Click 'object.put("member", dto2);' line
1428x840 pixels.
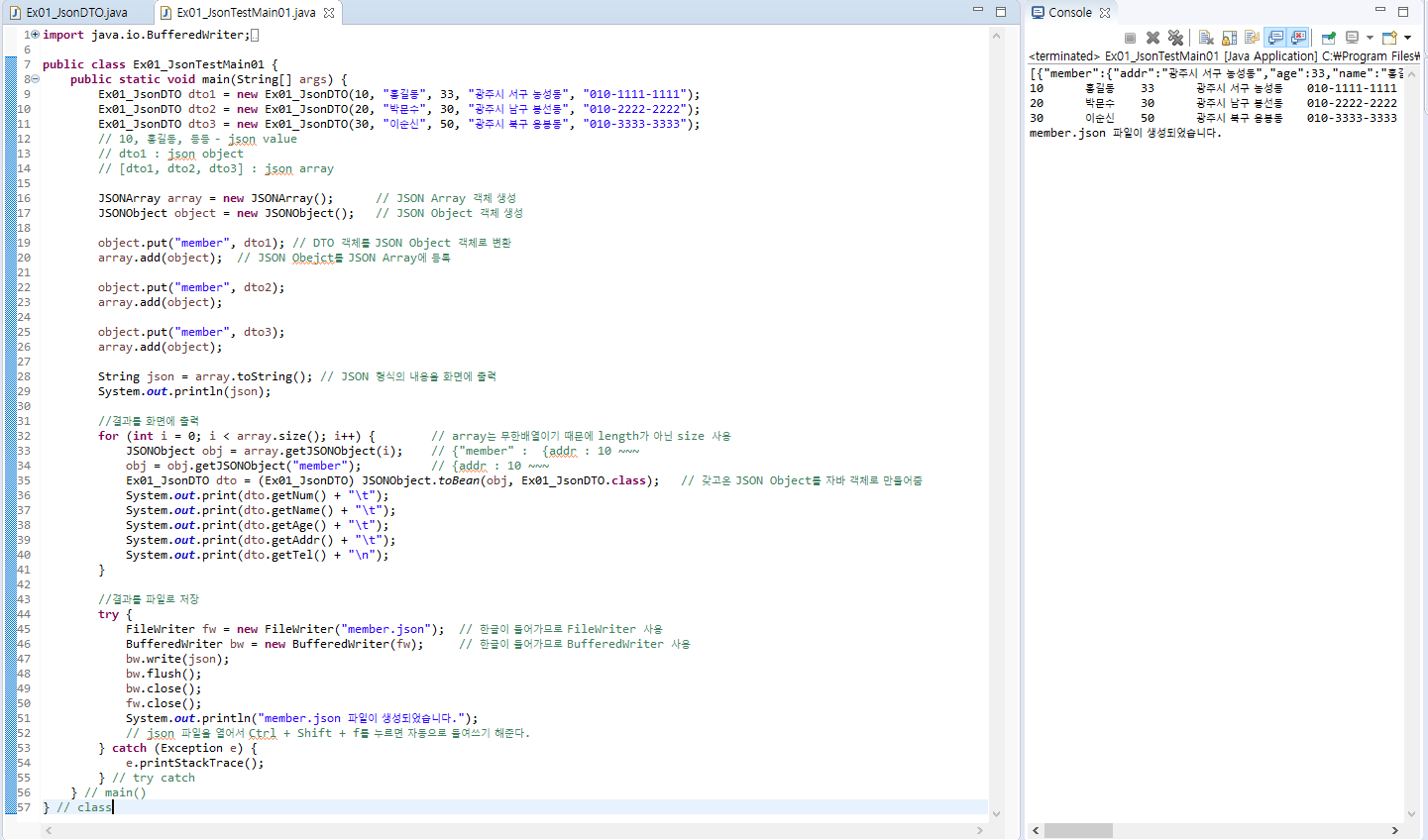click(x=191, y=287)
